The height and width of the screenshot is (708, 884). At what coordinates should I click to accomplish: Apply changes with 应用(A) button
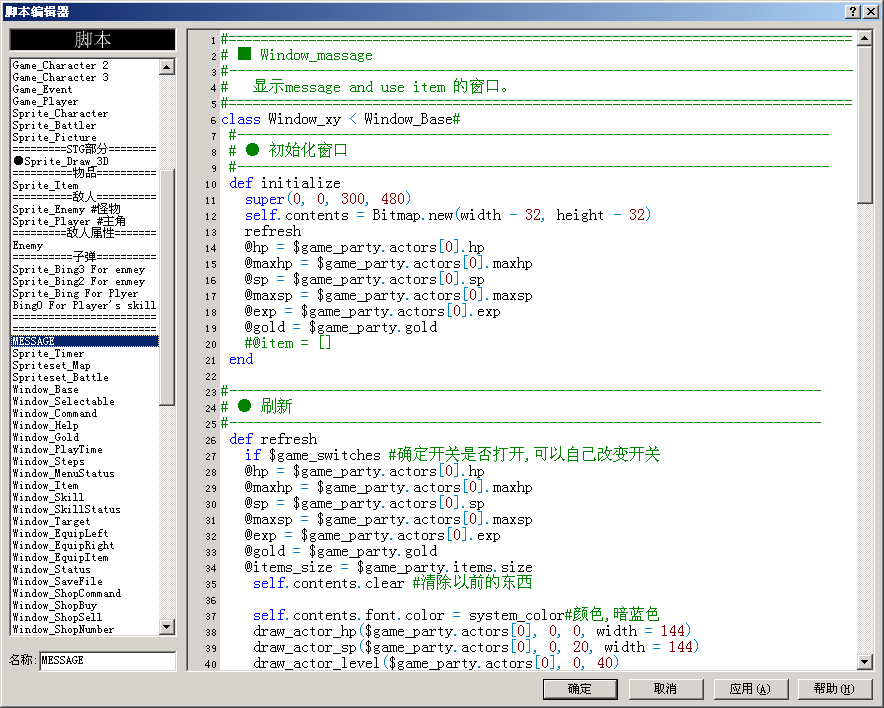[750, 689]
